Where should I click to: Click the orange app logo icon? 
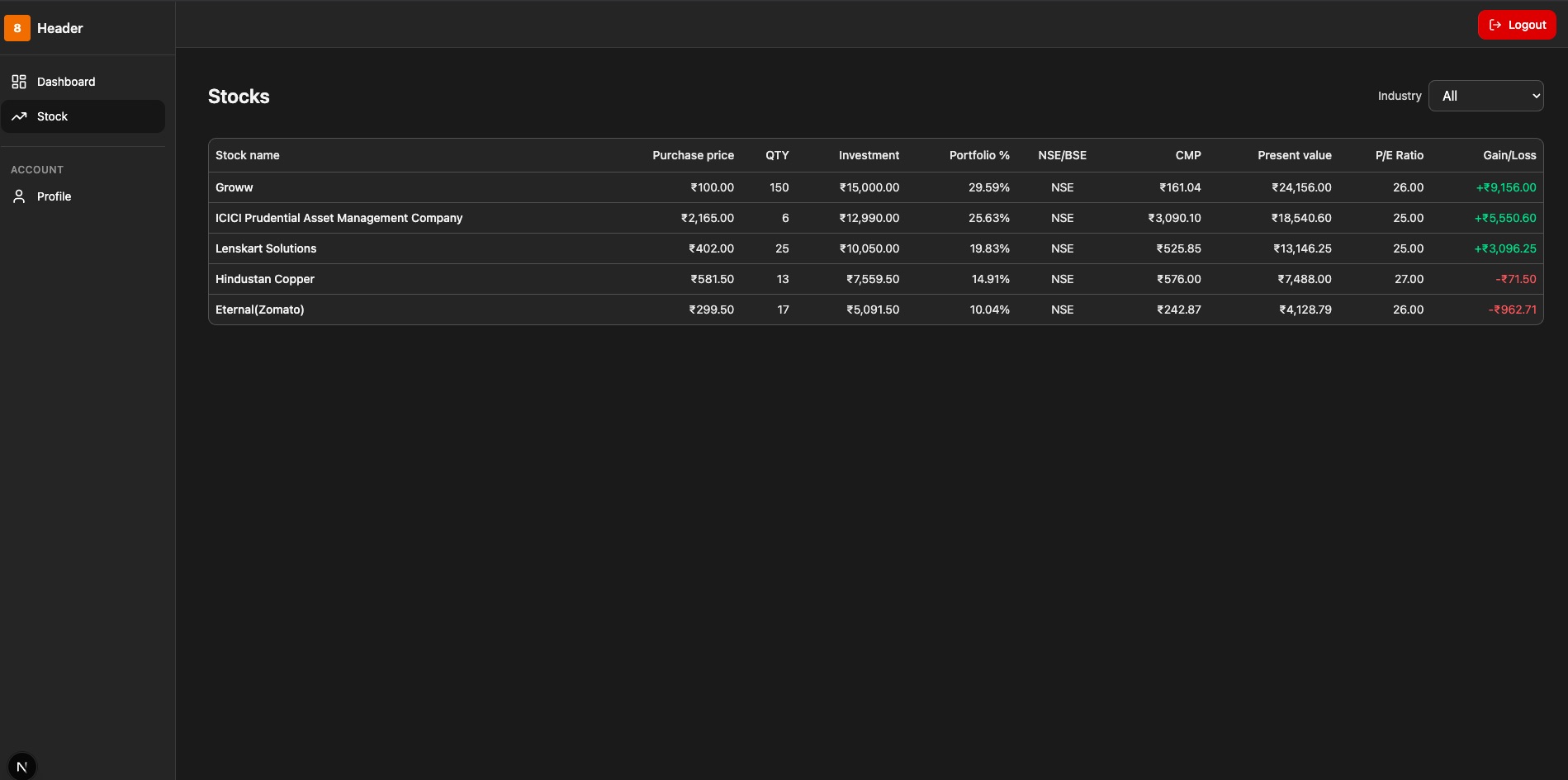tap(17, 28)
